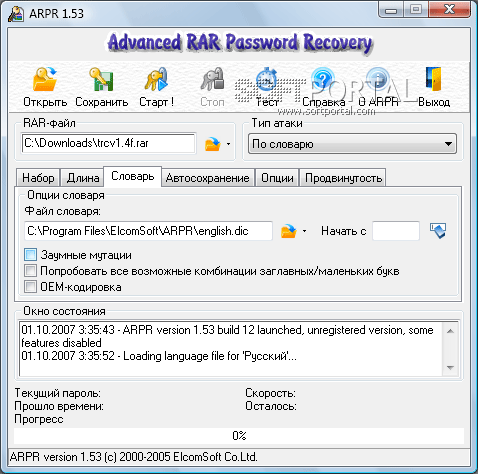Image resolution: width=478 pixels, height=474 pixels.
Task: Open help via the Справка icon
Action: click(x=322, y=79)
